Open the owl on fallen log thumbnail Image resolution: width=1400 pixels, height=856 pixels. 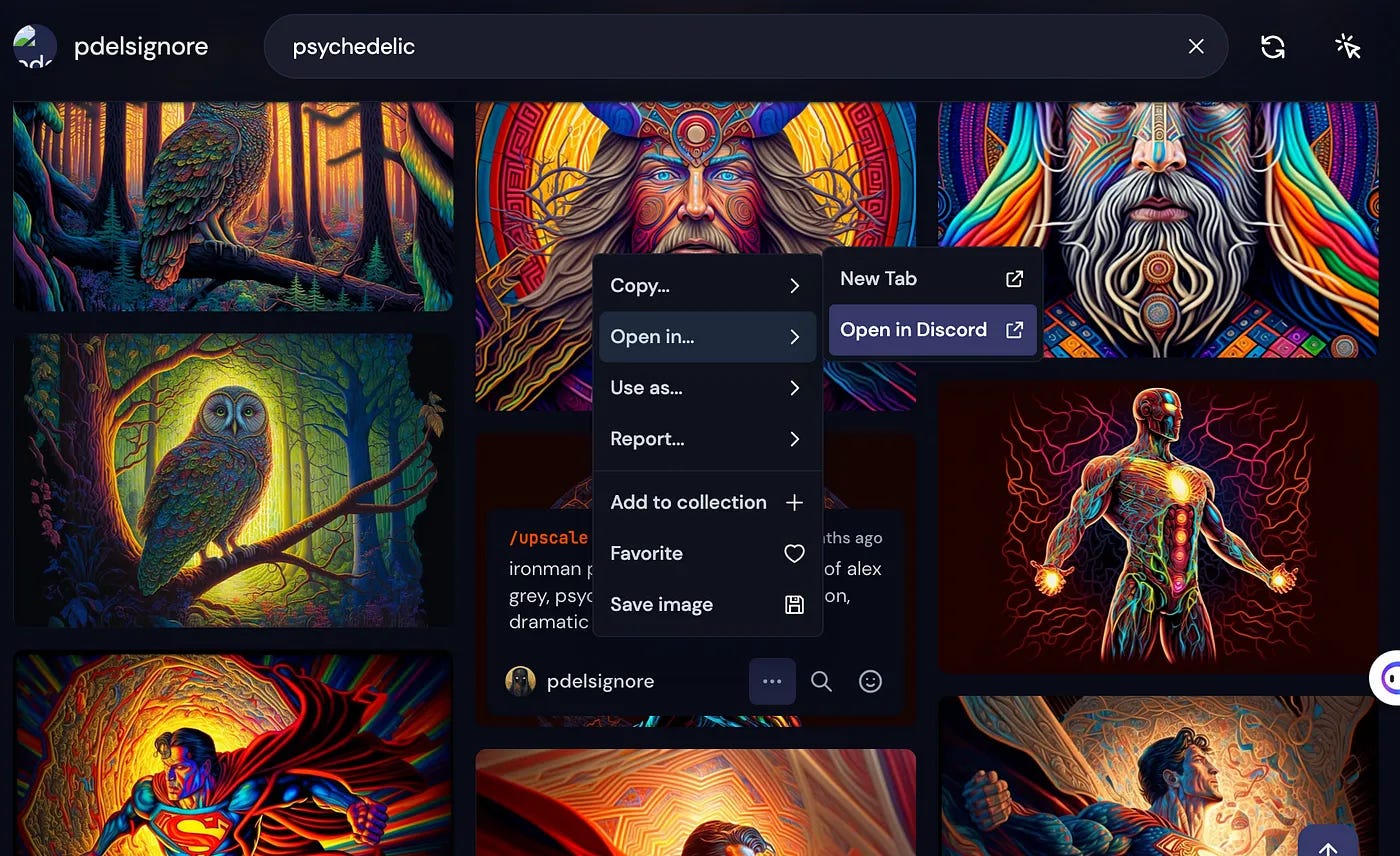233,206
